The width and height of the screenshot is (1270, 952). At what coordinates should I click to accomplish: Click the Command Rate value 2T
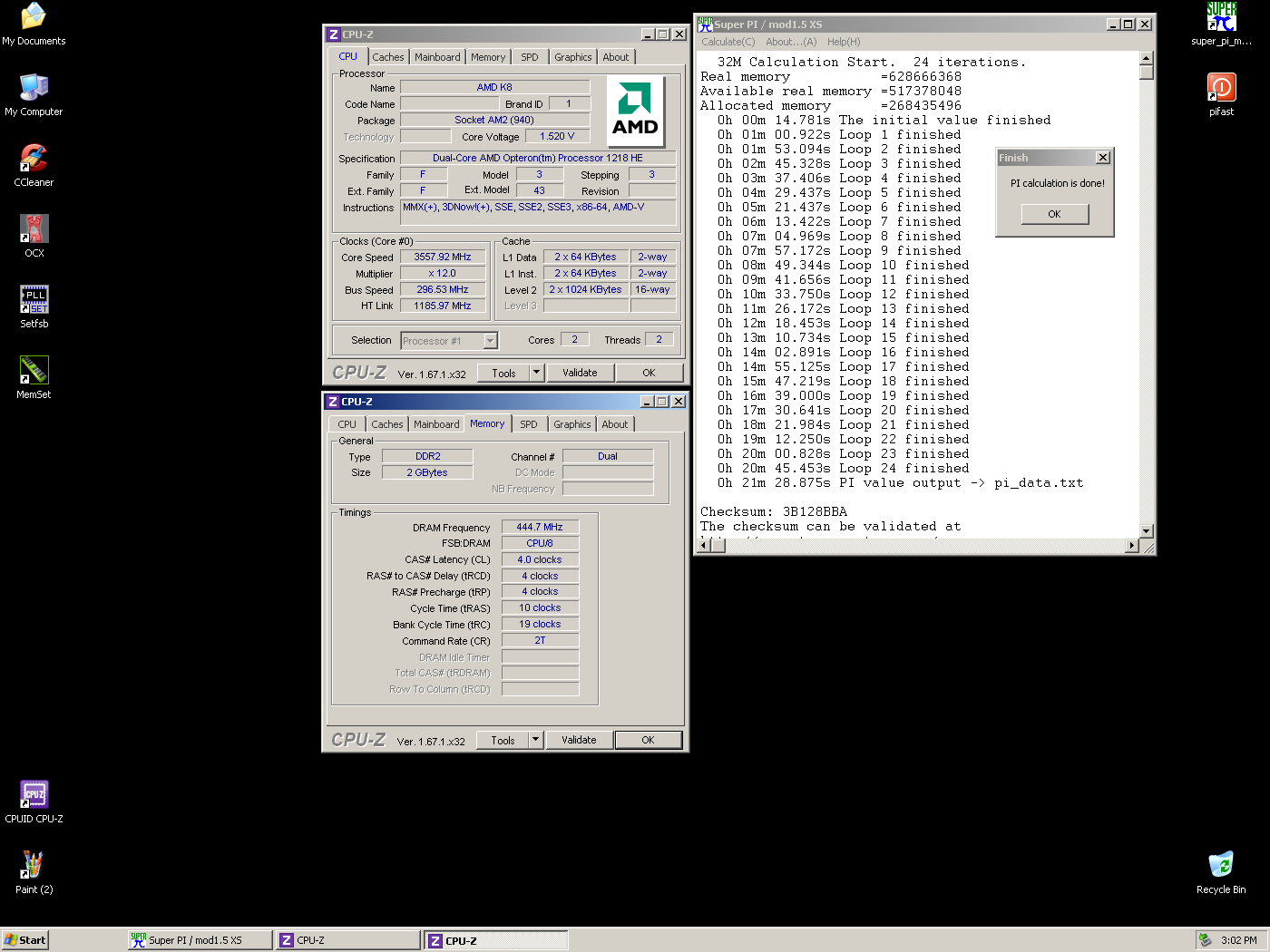540,640
